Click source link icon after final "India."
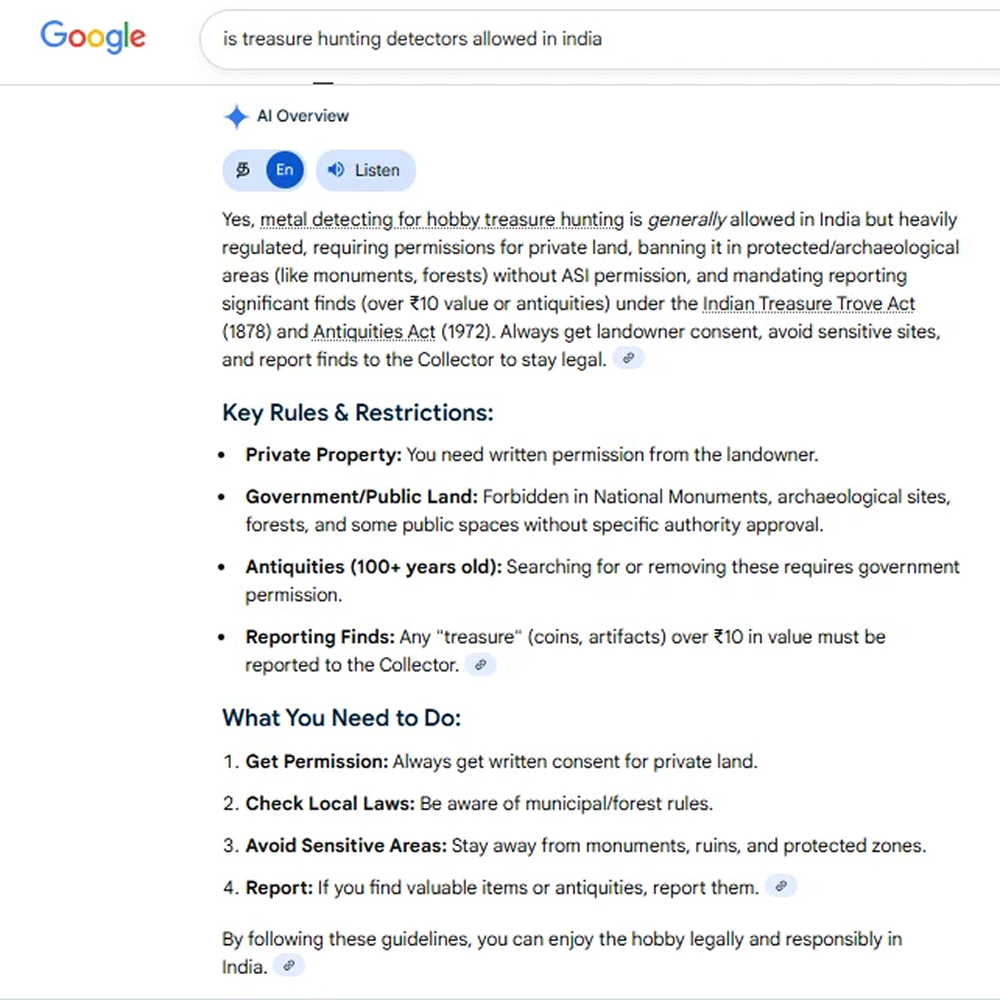Viewport: 1000px width, 1000px height. point(289,966)
